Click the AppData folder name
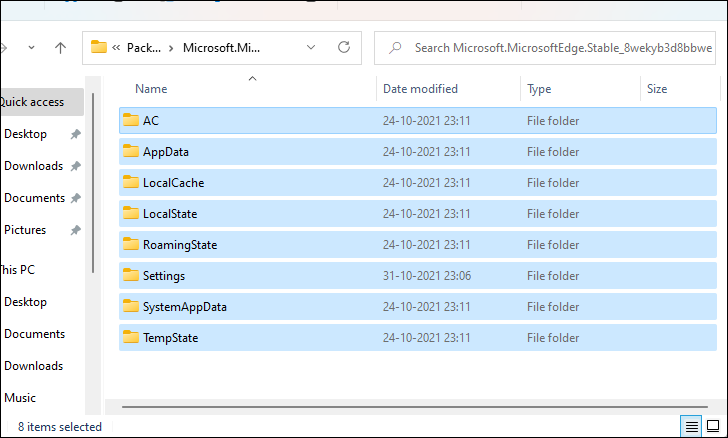The height and width of the screenshot is (438, 728). click(166, 152)
